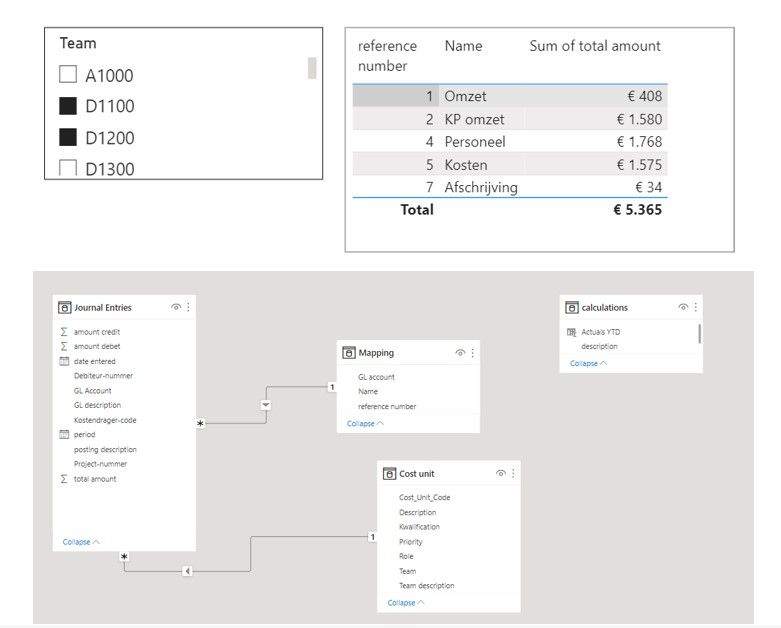Image resolution: width=781 pixels, height=628 pixels.
Task: Open more options menu on Cost unit
Action: pos(513,473)
